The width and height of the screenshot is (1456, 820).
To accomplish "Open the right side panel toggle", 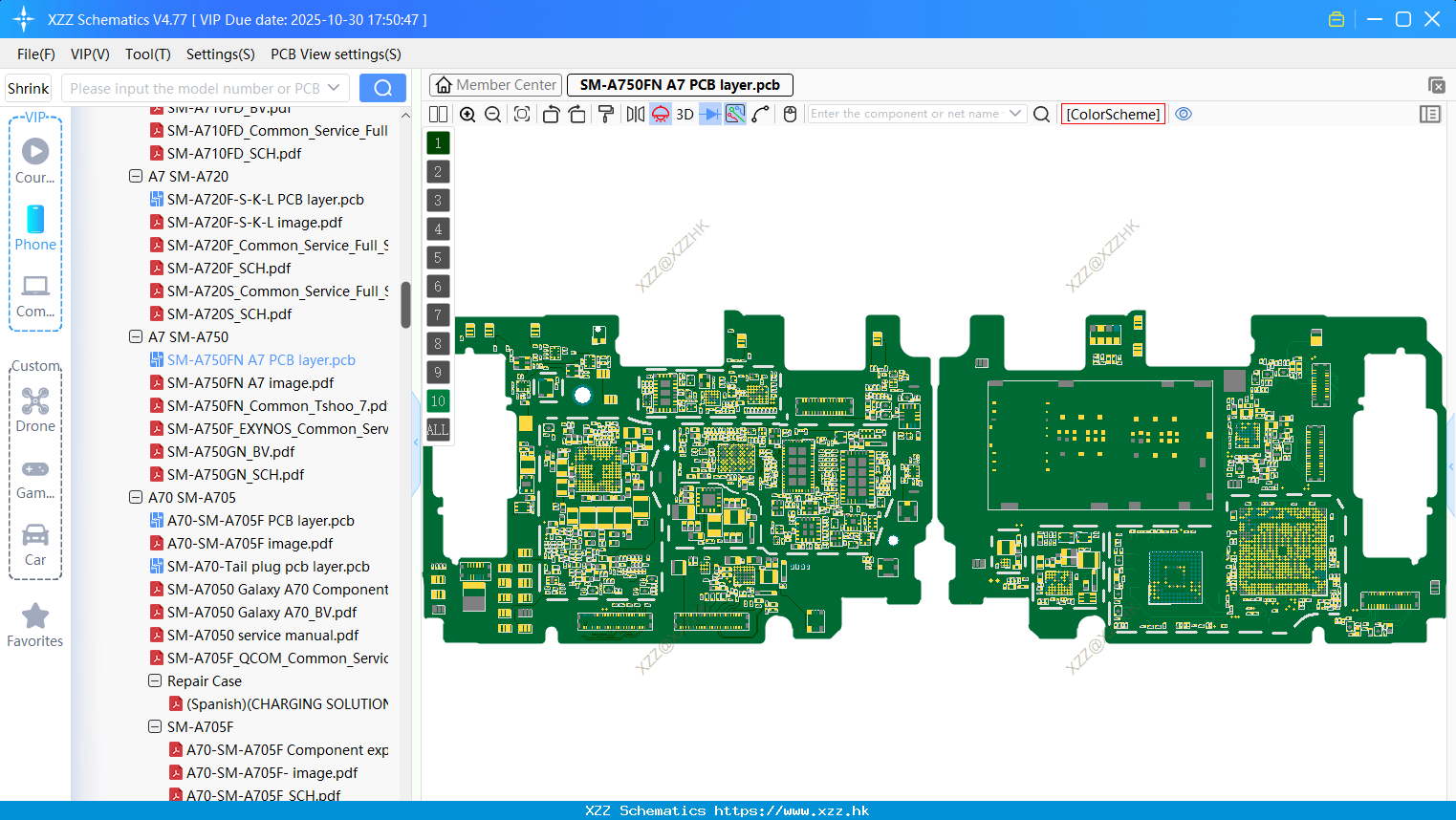I will 1430,114.
